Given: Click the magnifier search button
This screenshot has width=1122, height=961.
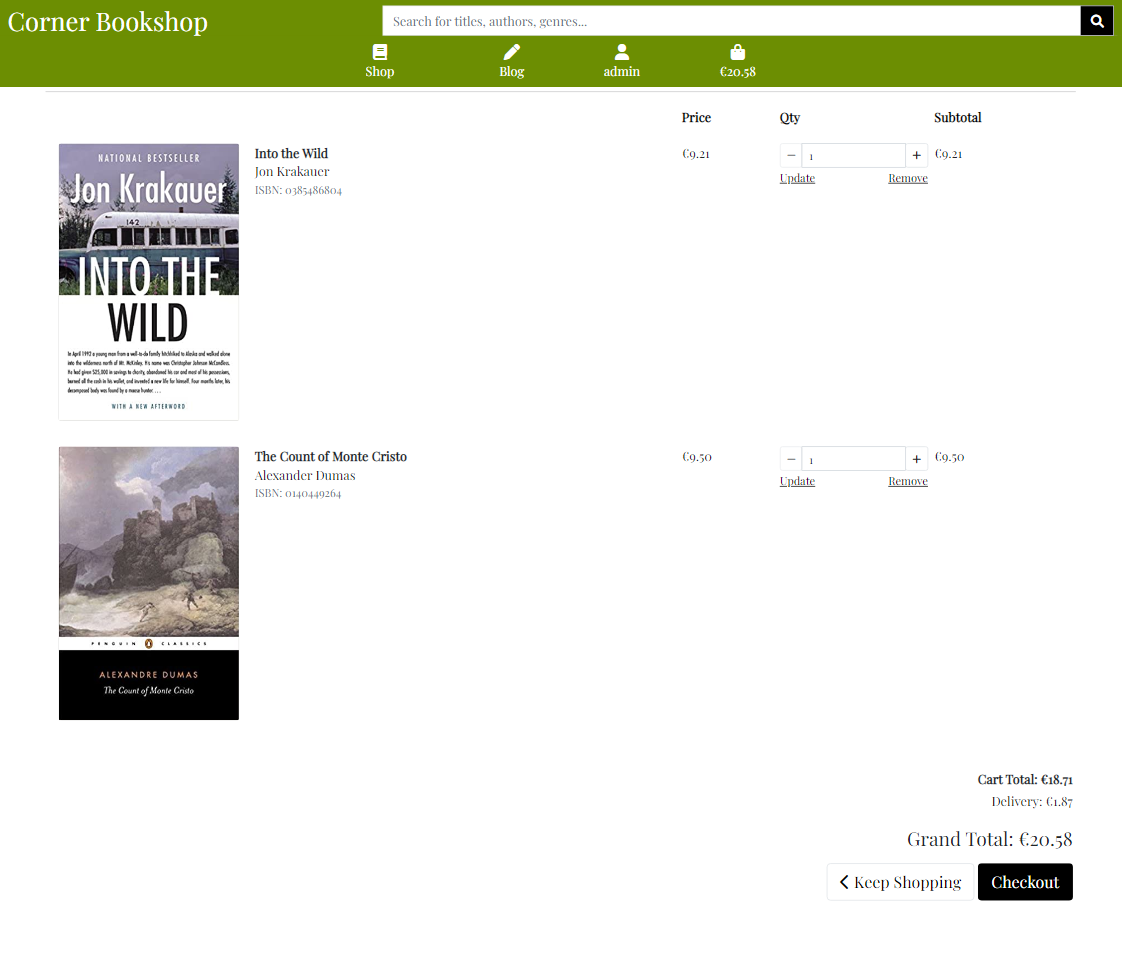Looking at the screenshot, I should (x=1096, y=21).
